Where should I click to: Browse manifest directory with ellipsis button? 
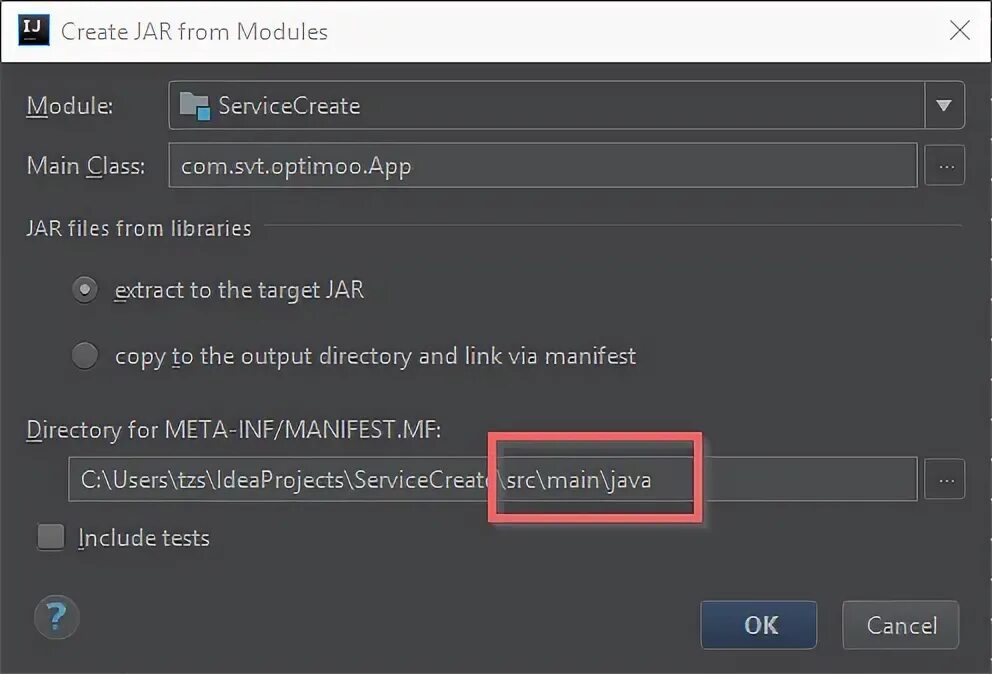click(945, 480)
